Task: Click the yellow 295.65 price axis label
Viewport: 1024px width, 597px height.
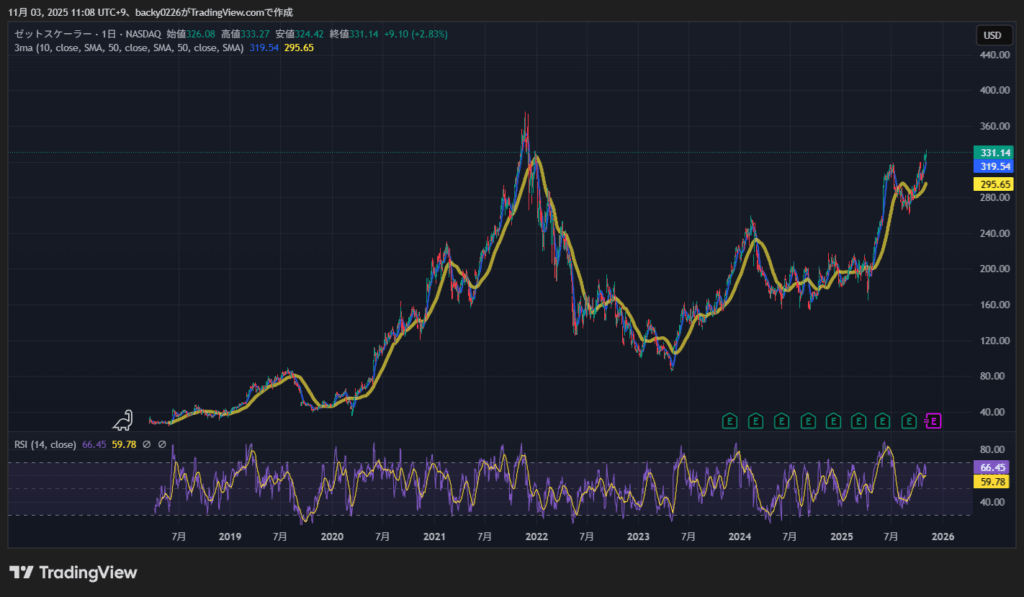Action: click(x=991, y=185)
